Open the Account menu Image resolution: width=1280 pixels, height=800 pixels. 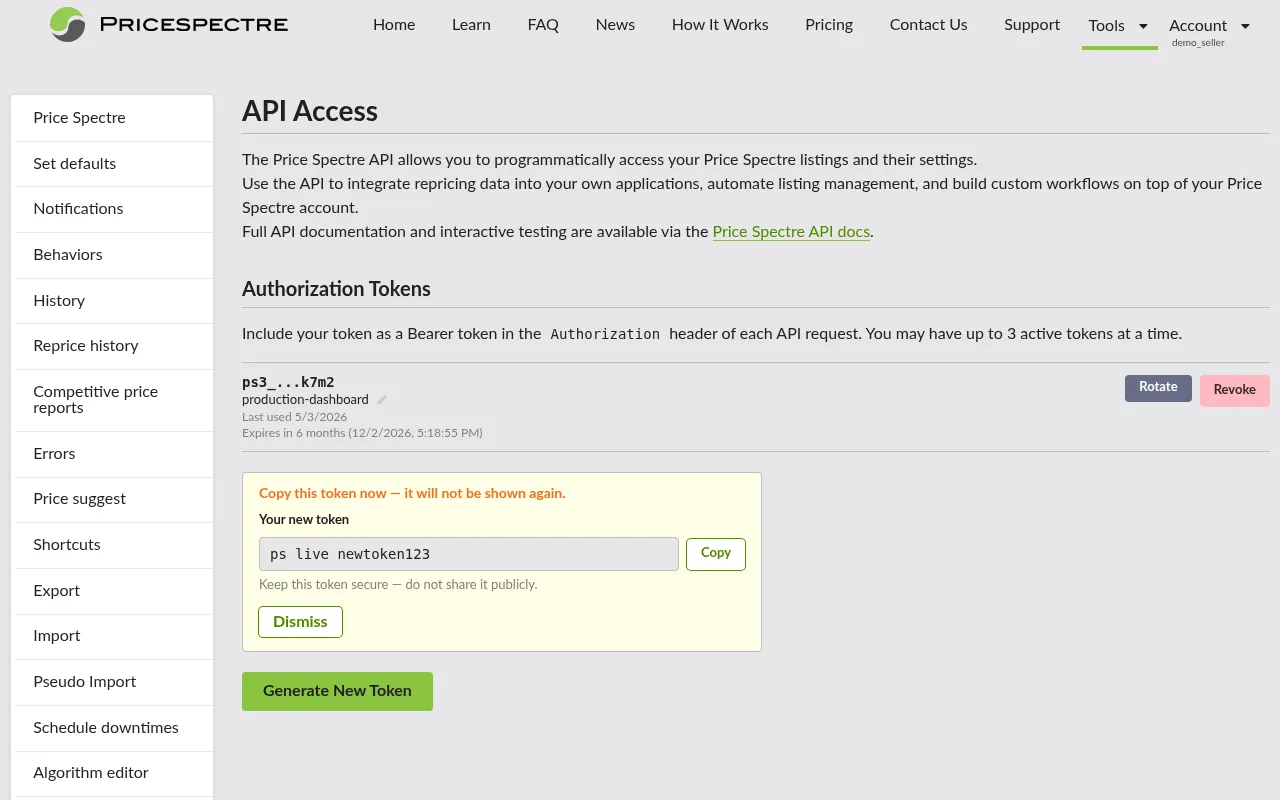1198,26
